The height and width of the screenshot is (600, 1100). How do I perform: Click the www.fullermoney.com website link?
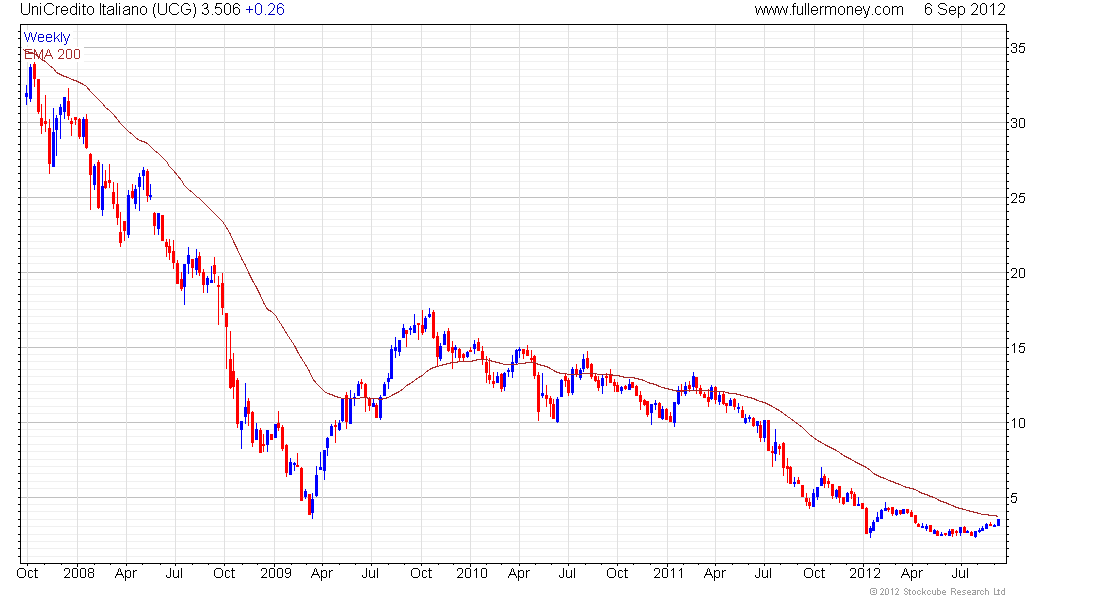(x=829, y=10)
